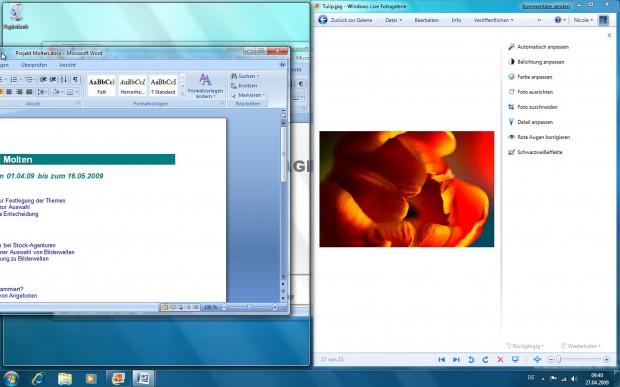Go to next photo in Fotogalerie
This screenshot has width=620, height=387.
click(456, 359)
